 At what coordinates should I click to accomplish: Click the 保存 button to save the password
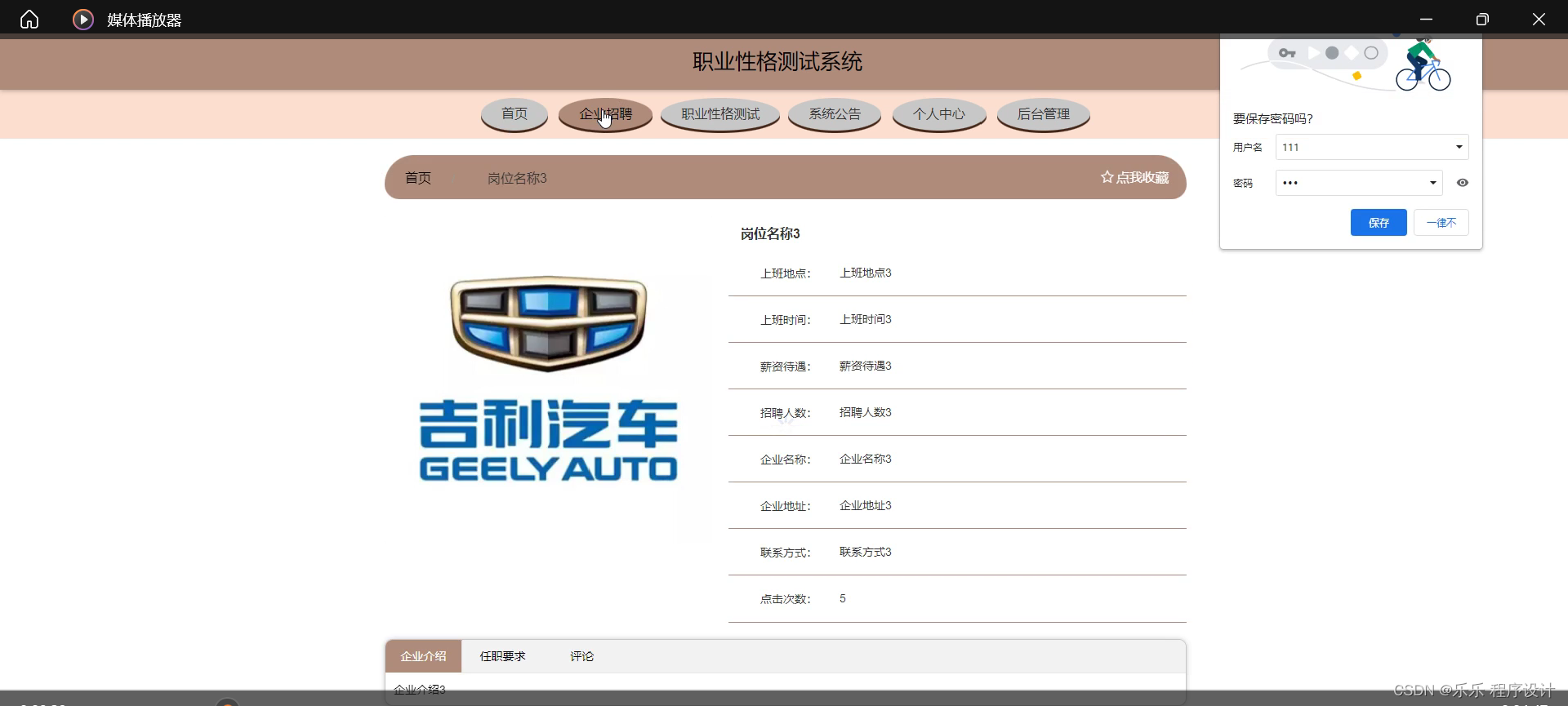pos(1379,223)
